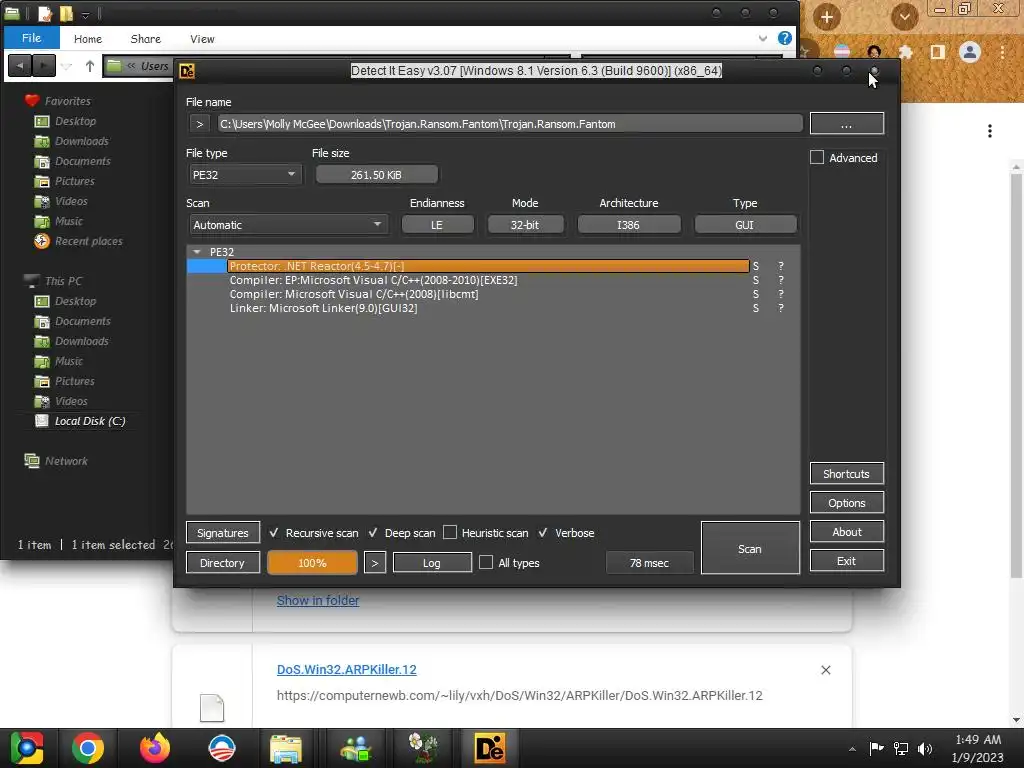Viewport: 1024px width, 768px height.
Task: Click the > button beside file path
Action: click(x=199, y=123)
